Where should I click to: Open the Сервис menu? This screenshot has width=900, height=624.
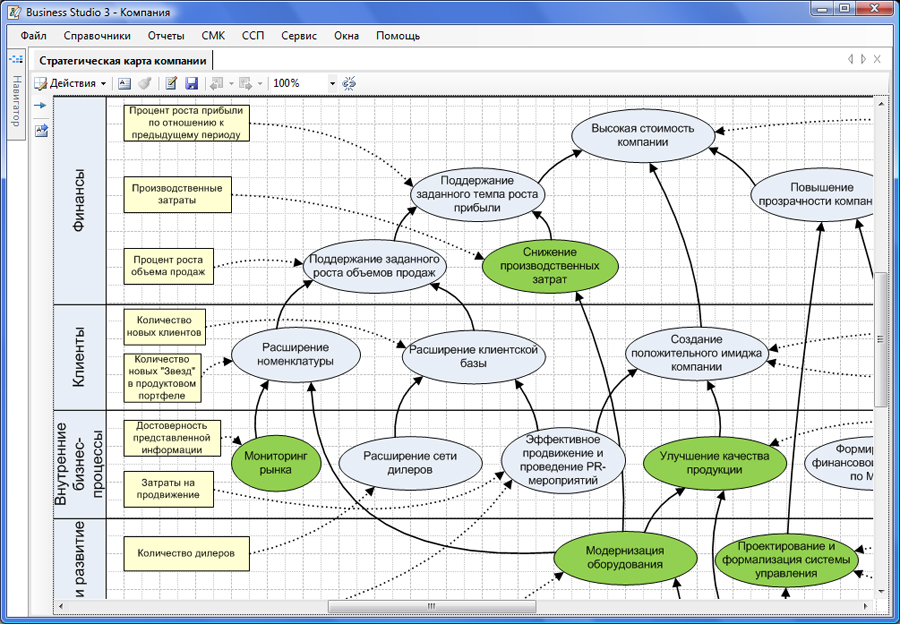click(299, 36)
